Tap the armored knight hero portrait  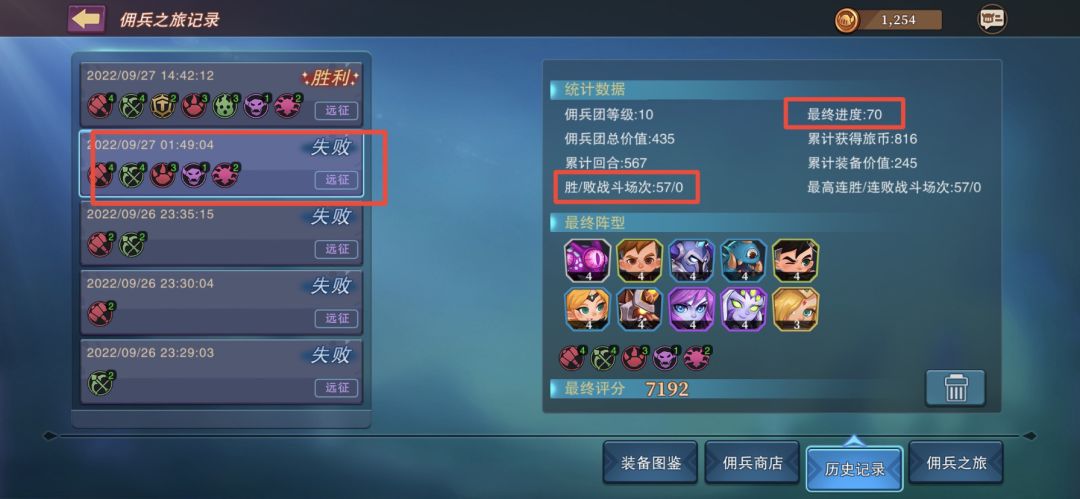(x=692, y=261)
